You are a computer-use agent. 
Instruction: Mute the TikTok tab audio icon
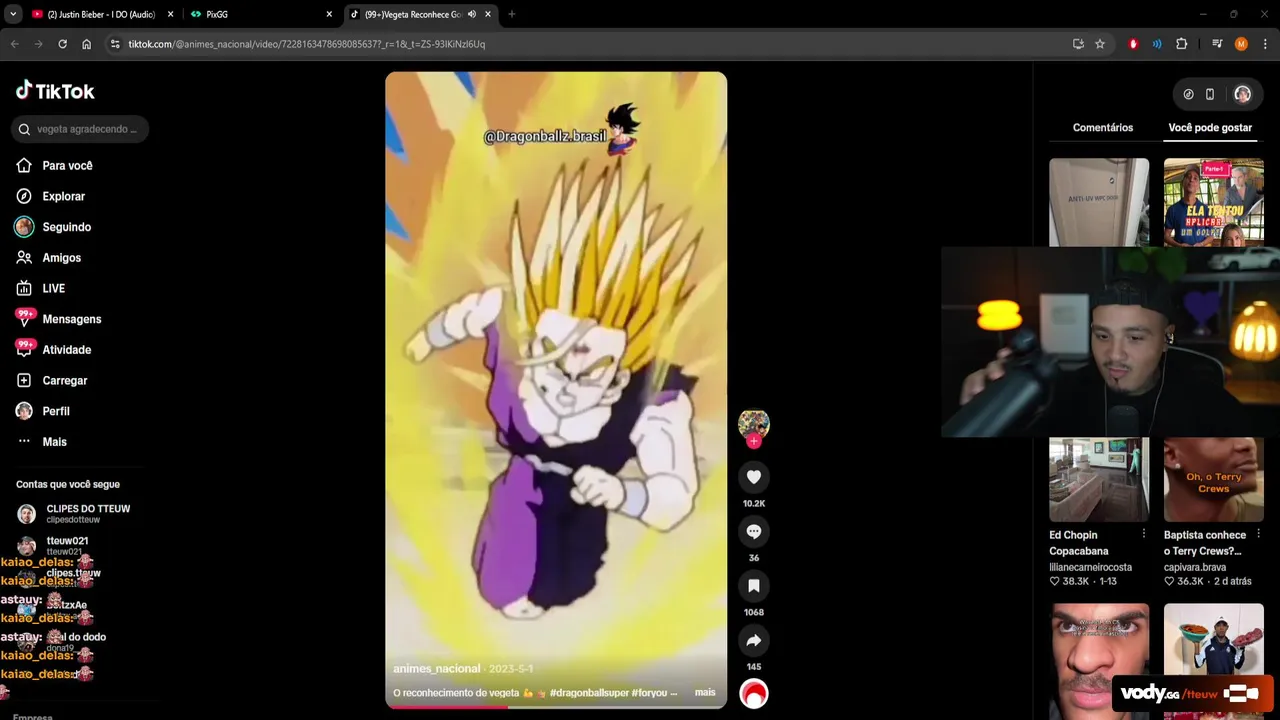pos(472,14)
